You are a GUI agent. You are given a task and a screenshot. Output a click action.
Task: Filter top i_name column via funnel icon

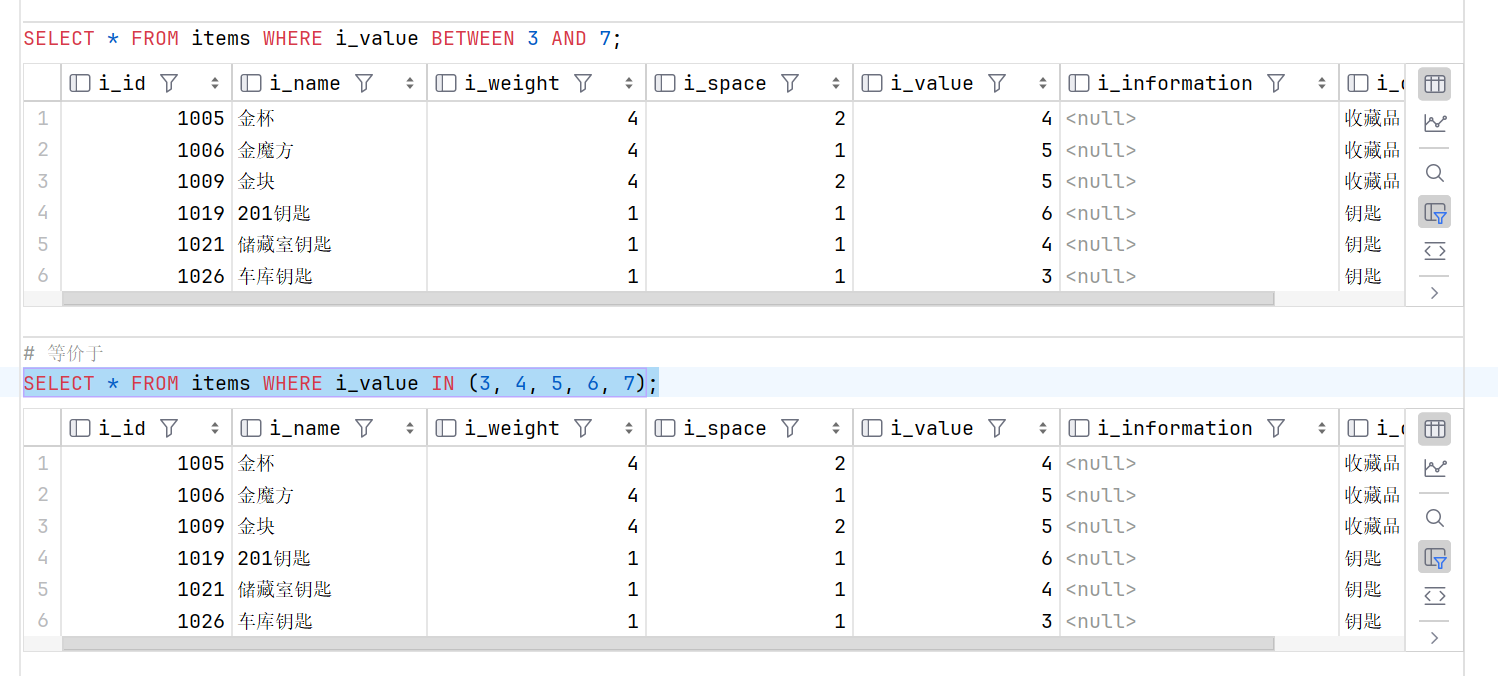coord(364,83)
